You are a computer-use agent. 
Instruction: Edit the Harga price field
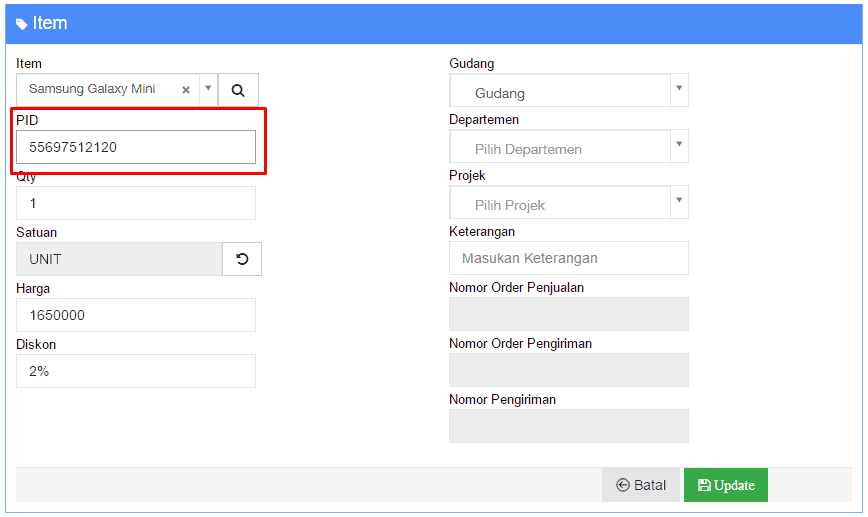click(x=136, y=315)
